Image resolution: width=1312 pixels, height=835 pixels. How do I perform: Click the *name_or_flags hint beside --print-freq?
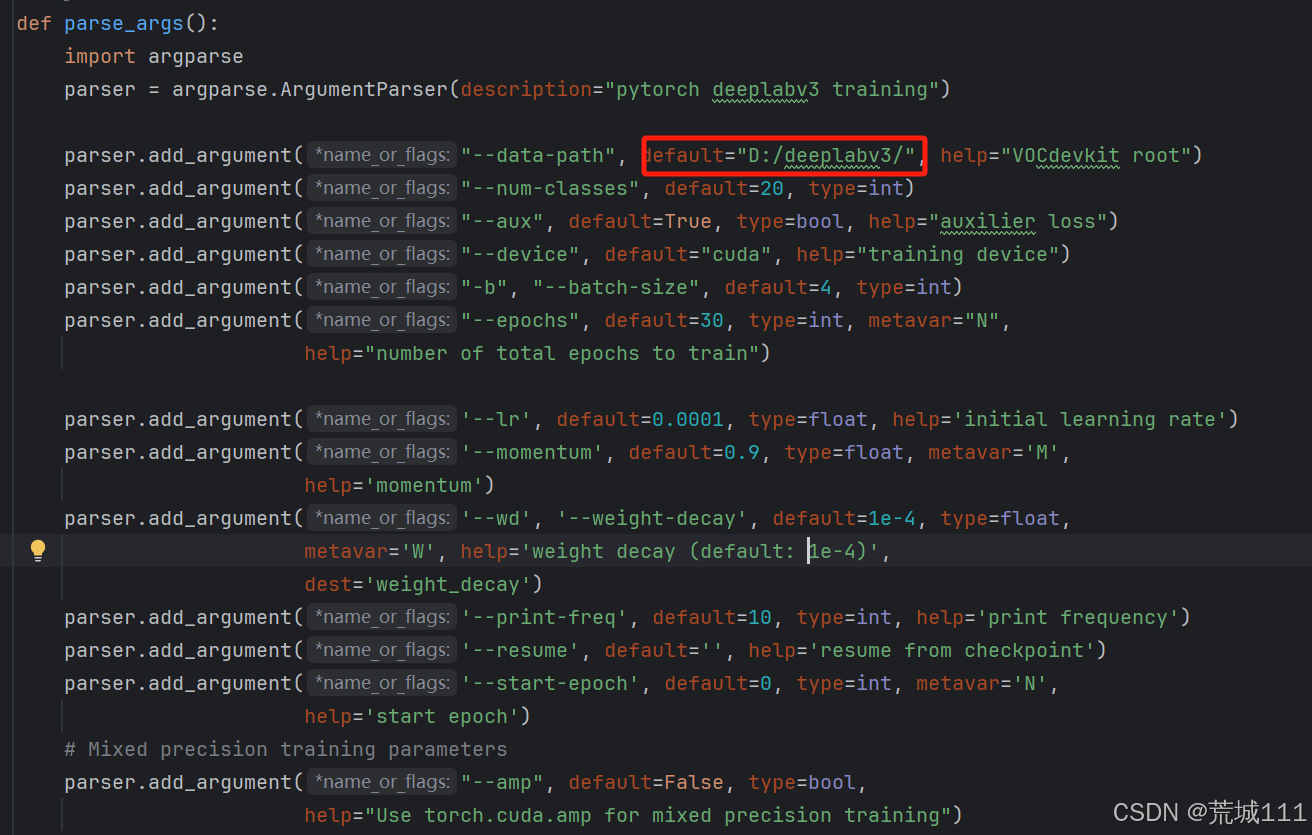pyautogui.click(x=381, y=616)
